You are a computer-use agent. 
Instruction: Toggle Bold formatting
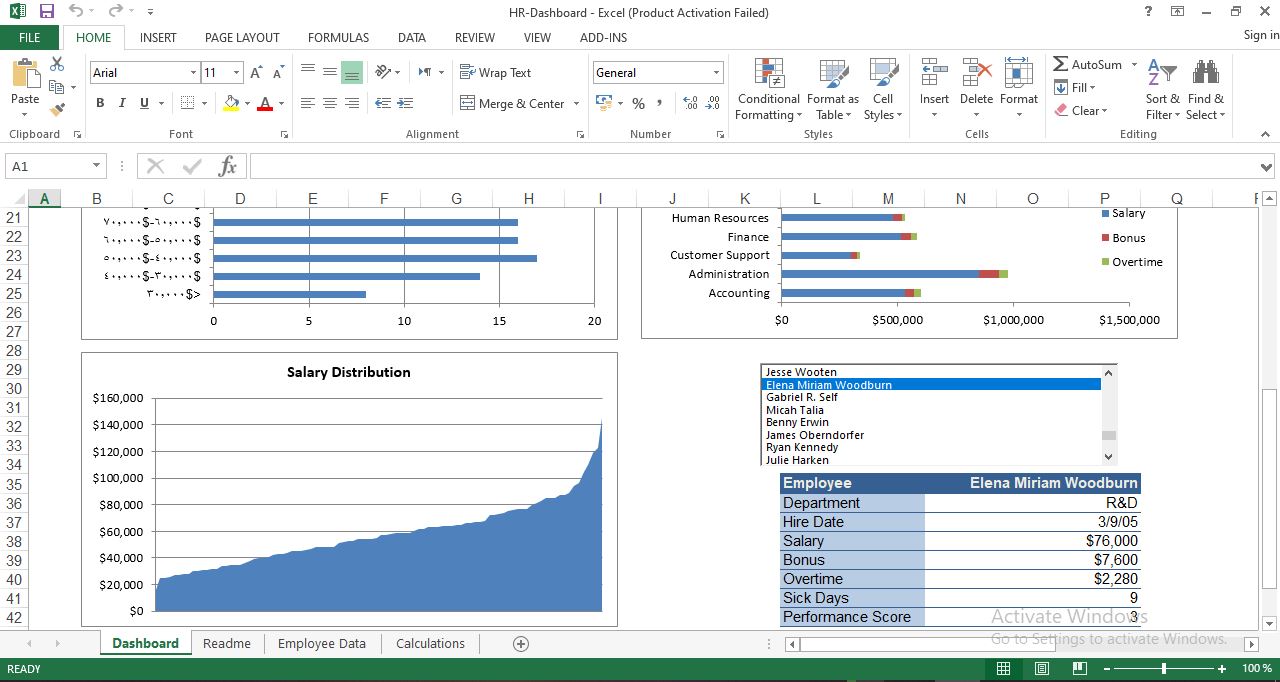tap(99, 103)
